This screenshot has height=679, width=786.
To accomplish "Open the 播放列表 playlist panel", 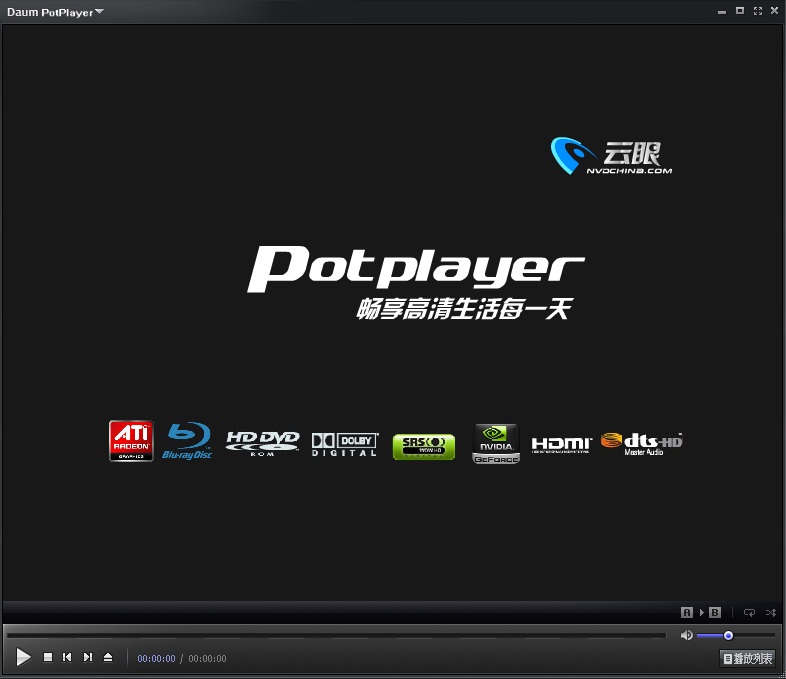I will pos(747,658).
